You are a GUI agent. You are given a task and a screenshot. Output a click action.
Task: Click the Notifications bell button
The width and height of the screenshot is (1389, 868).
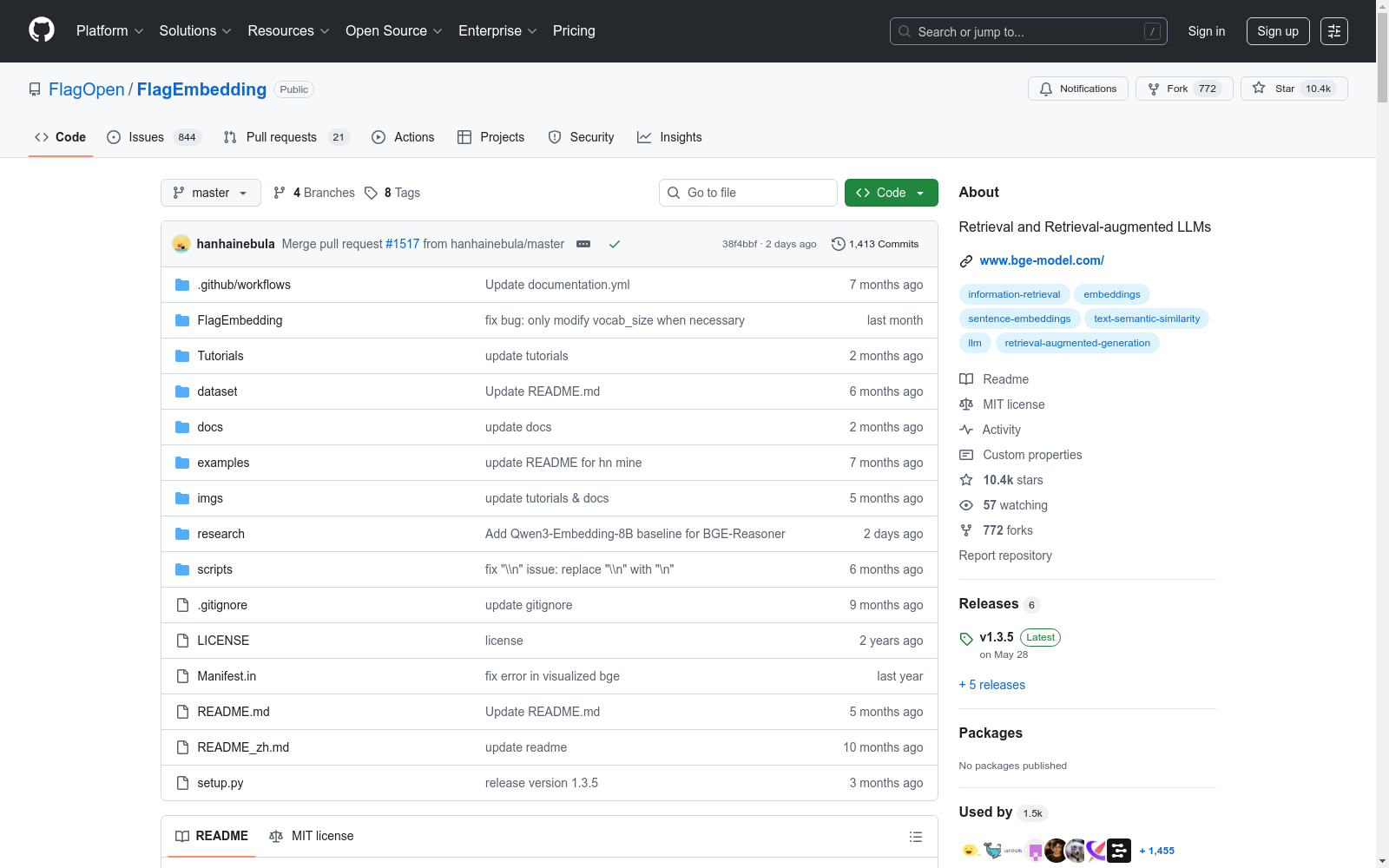pyautogui.click(x=1078, y=89)
